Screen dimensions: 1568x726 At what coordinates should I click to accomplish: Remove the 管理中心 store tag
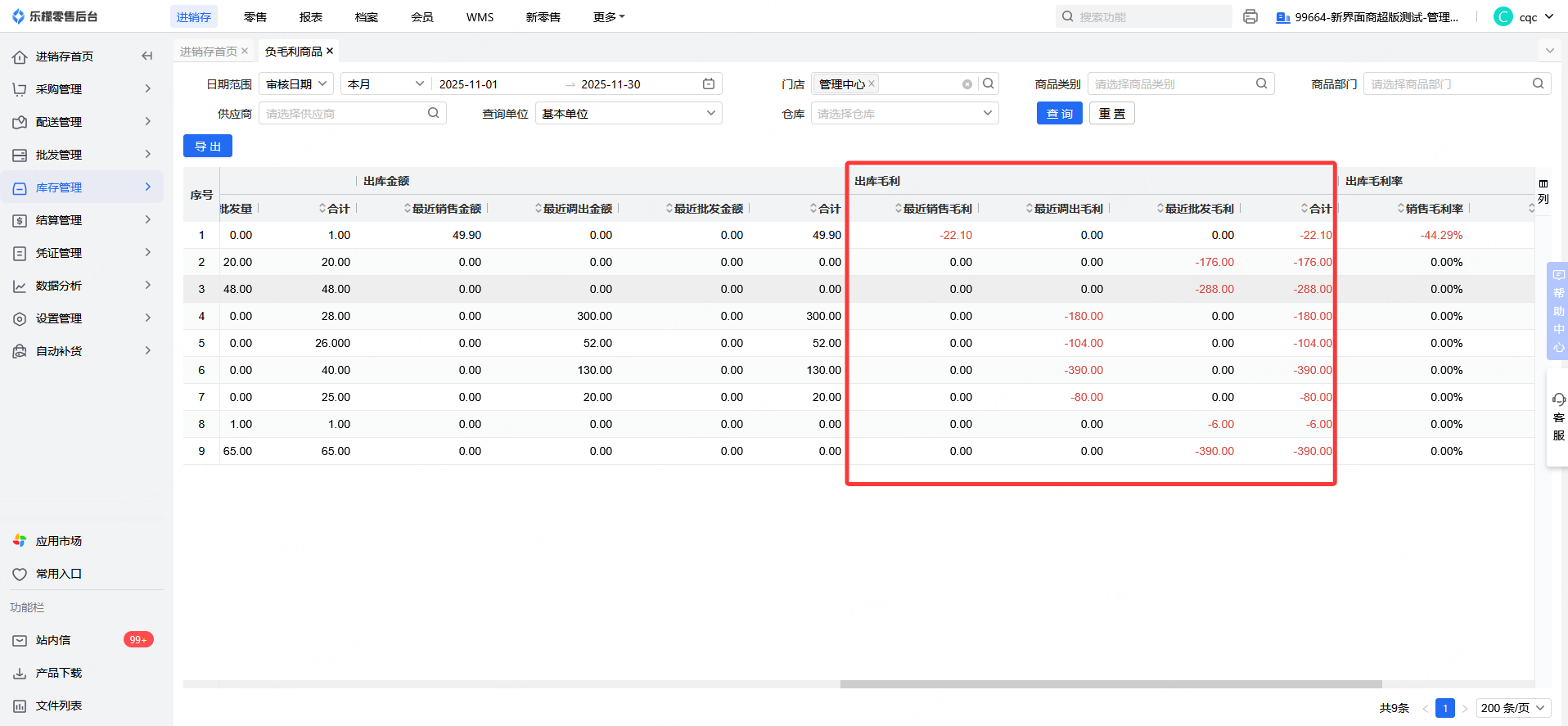click(x=872, y=83)
